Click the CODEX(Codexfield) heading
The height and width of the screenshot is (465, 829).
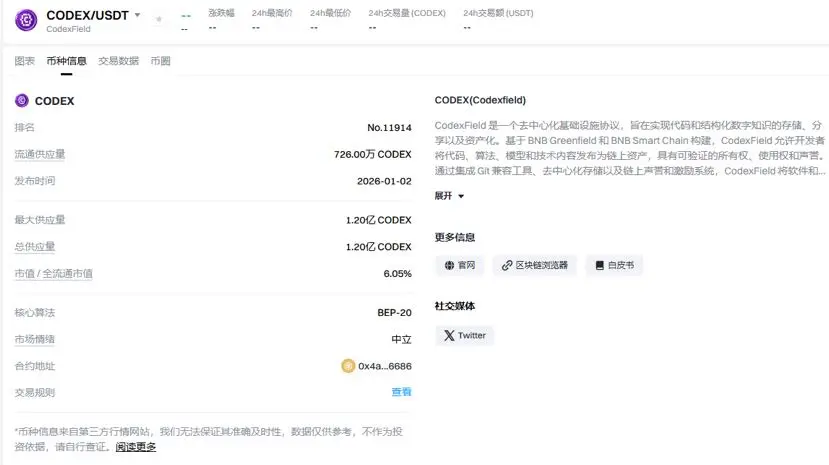pos(480,100)
